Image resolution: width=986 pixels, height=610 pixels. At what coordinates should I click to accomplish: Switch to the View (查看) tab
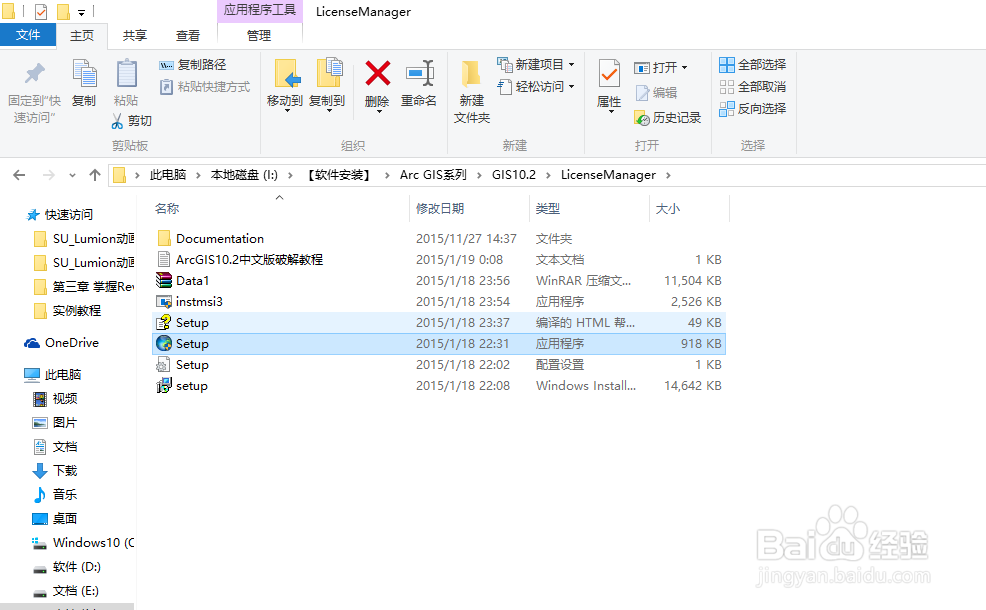coord(187,36)
